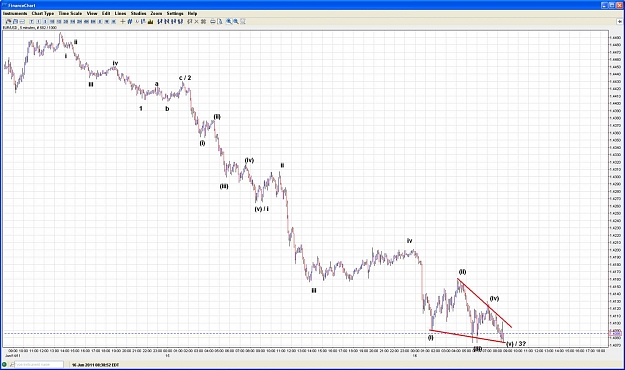Click the zoom fit icon after magnifiers
Screen dimensions: 625x370
tap(243, 22)
